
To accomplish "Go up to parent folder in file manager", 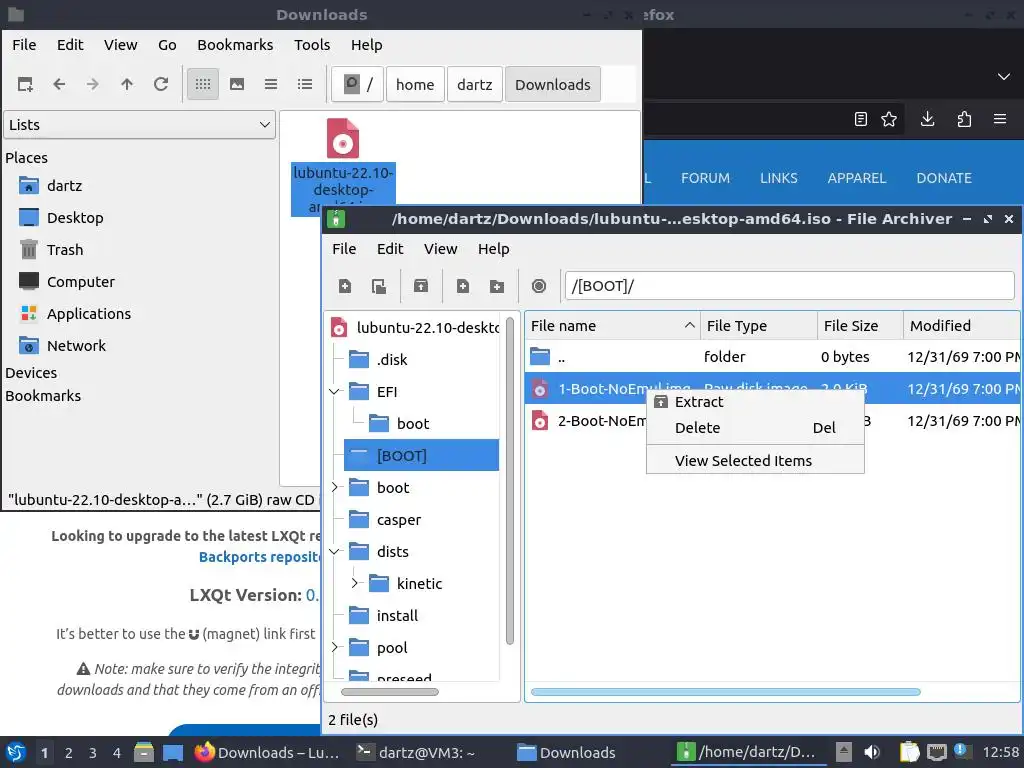I will point(127,84).
